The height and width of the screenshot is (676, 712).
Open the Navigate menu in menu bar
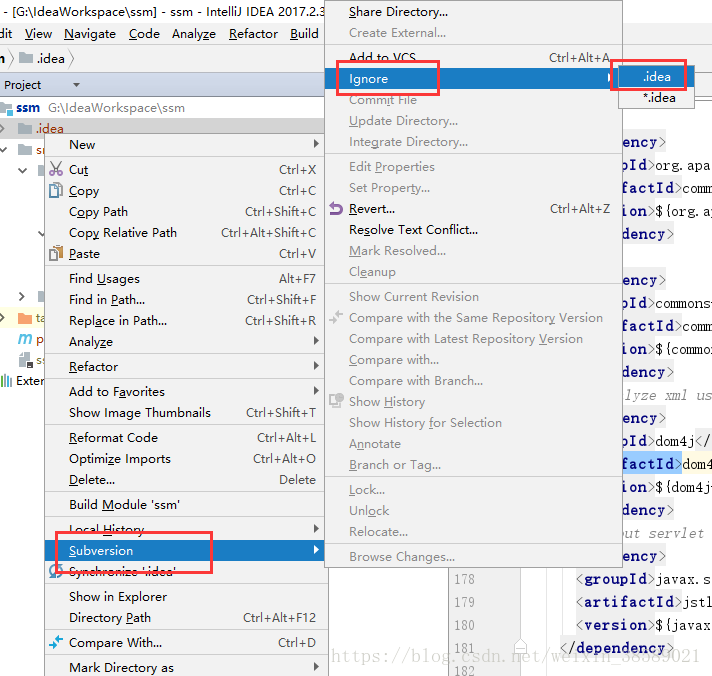click(x=90, y=34)
